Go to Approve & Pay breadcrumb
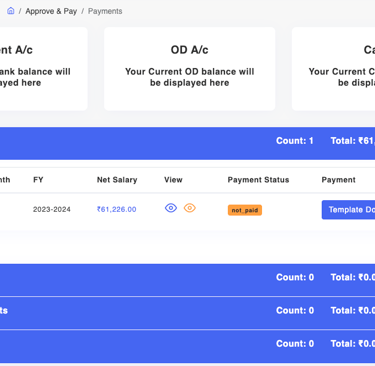 (51, 11)
